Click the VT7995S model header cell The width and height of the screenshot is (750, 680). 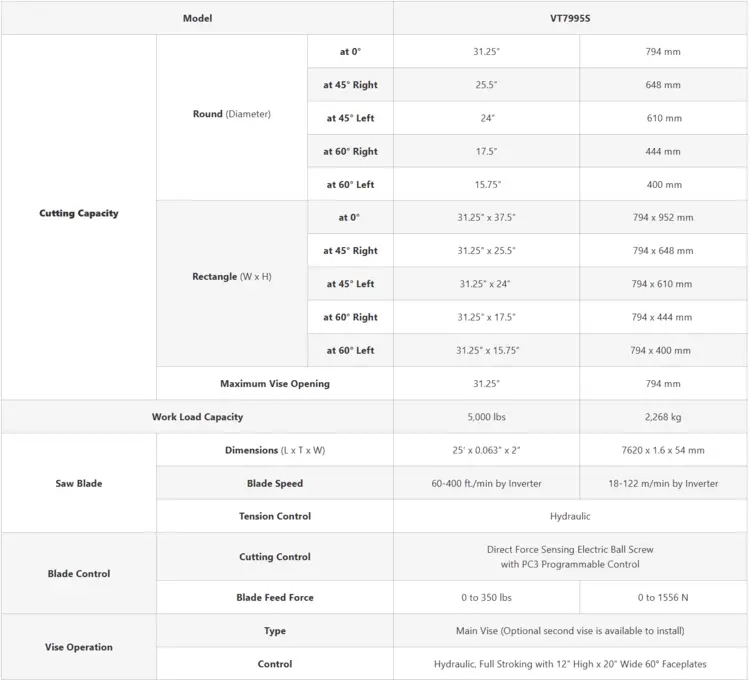[570, 18]
